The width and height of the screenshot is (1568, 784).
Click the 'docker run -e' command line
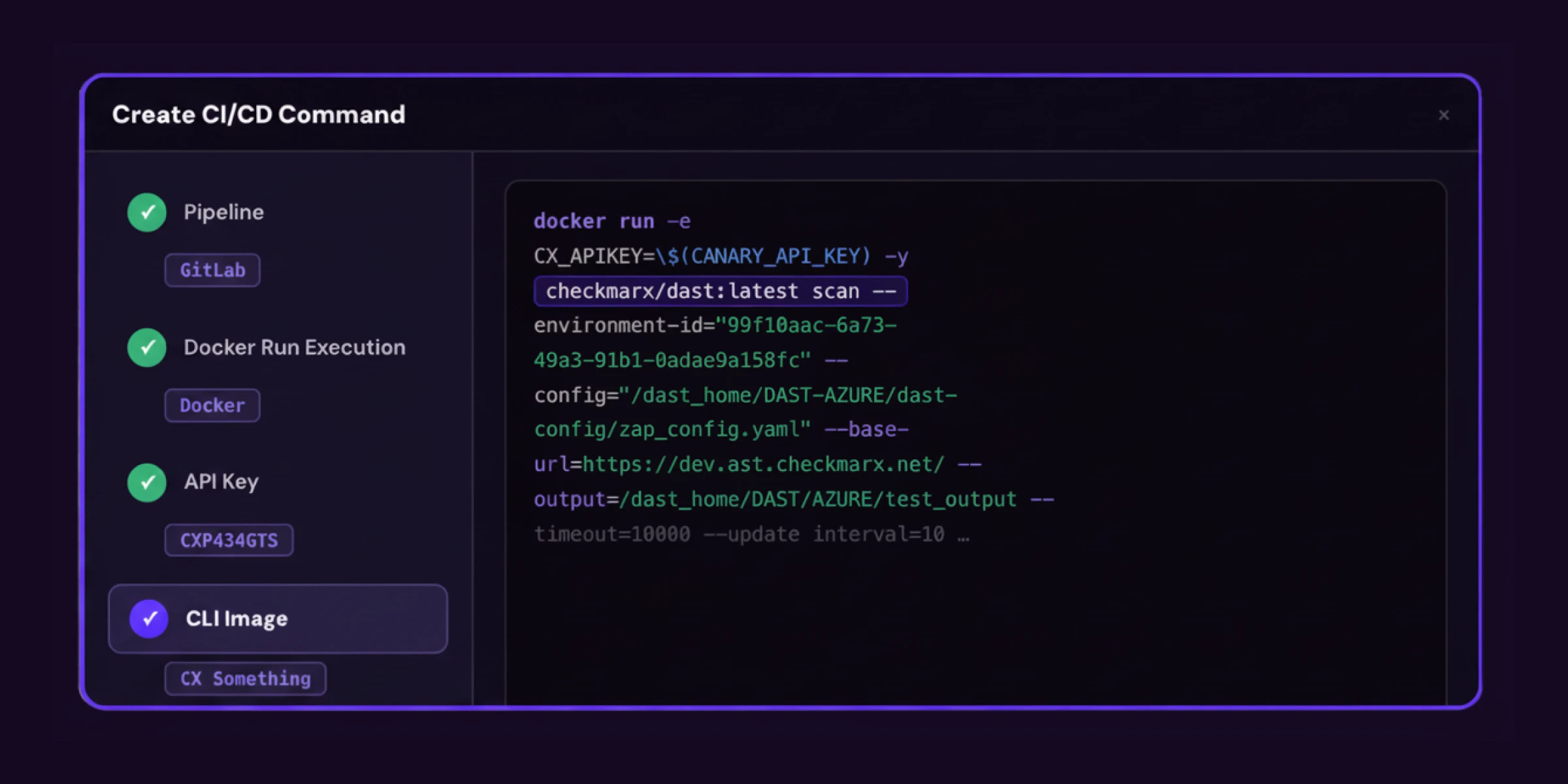click(612, 221)
